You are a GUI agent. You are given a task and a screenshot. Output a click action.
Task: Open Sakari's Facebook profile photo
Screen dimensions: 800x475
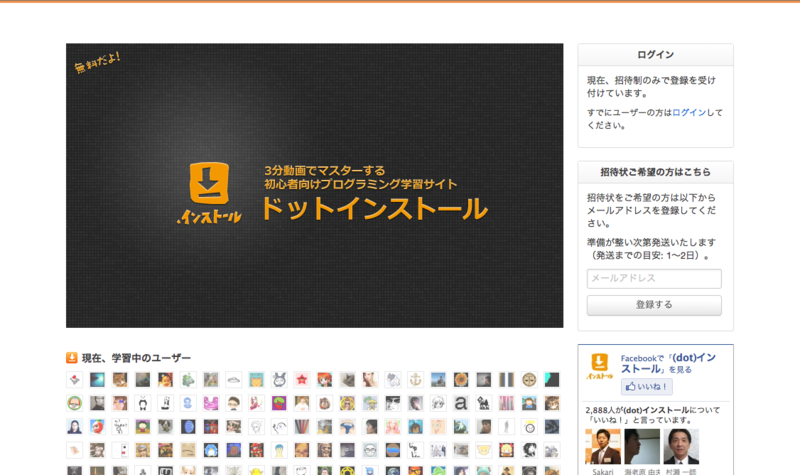tap(603, 446)
